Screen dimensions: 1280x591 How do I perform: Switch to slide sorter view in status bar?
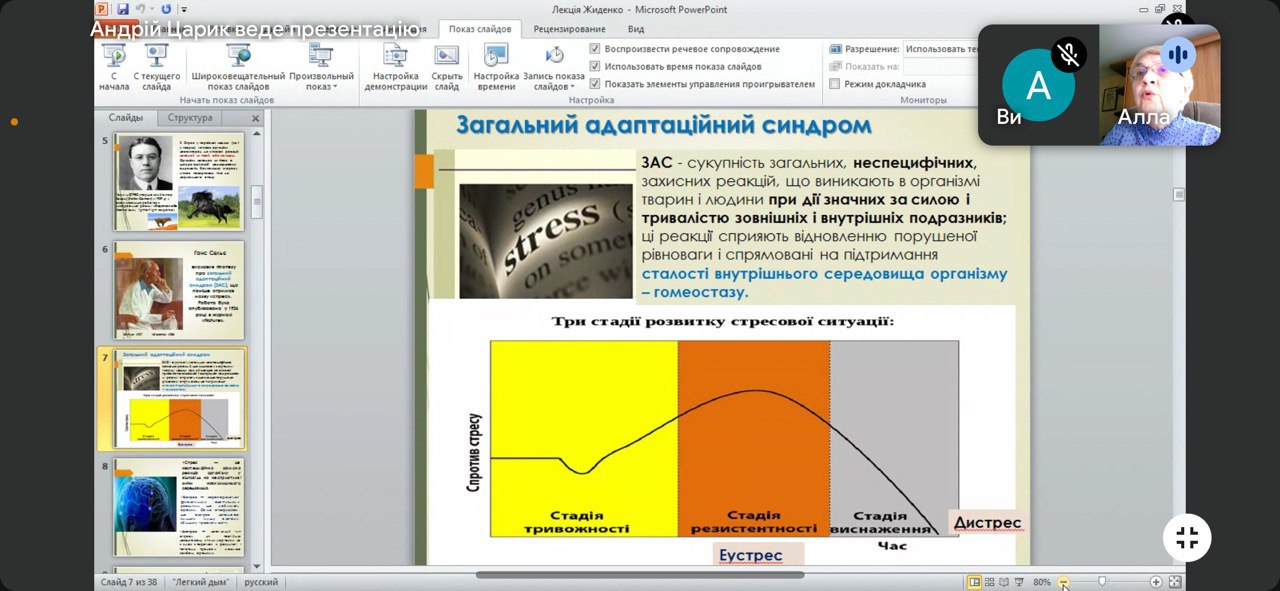989,582
